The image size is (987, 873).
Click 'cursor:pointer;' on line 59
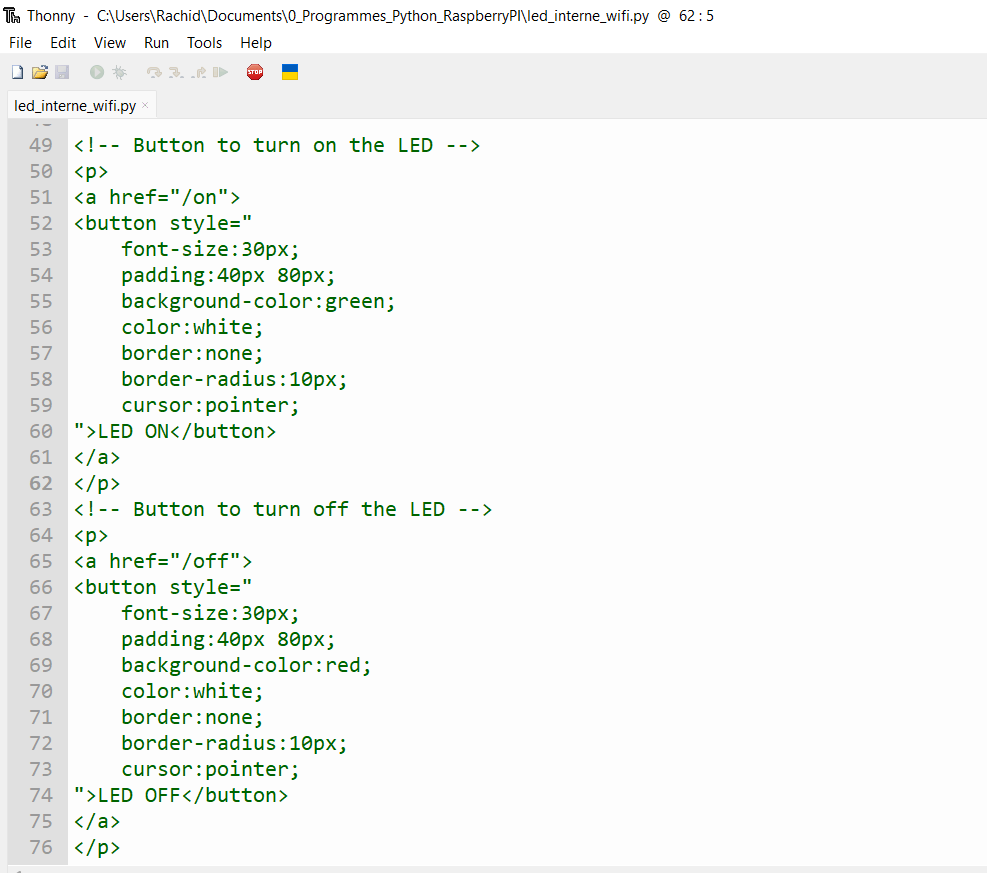click(x=210, y=405)
